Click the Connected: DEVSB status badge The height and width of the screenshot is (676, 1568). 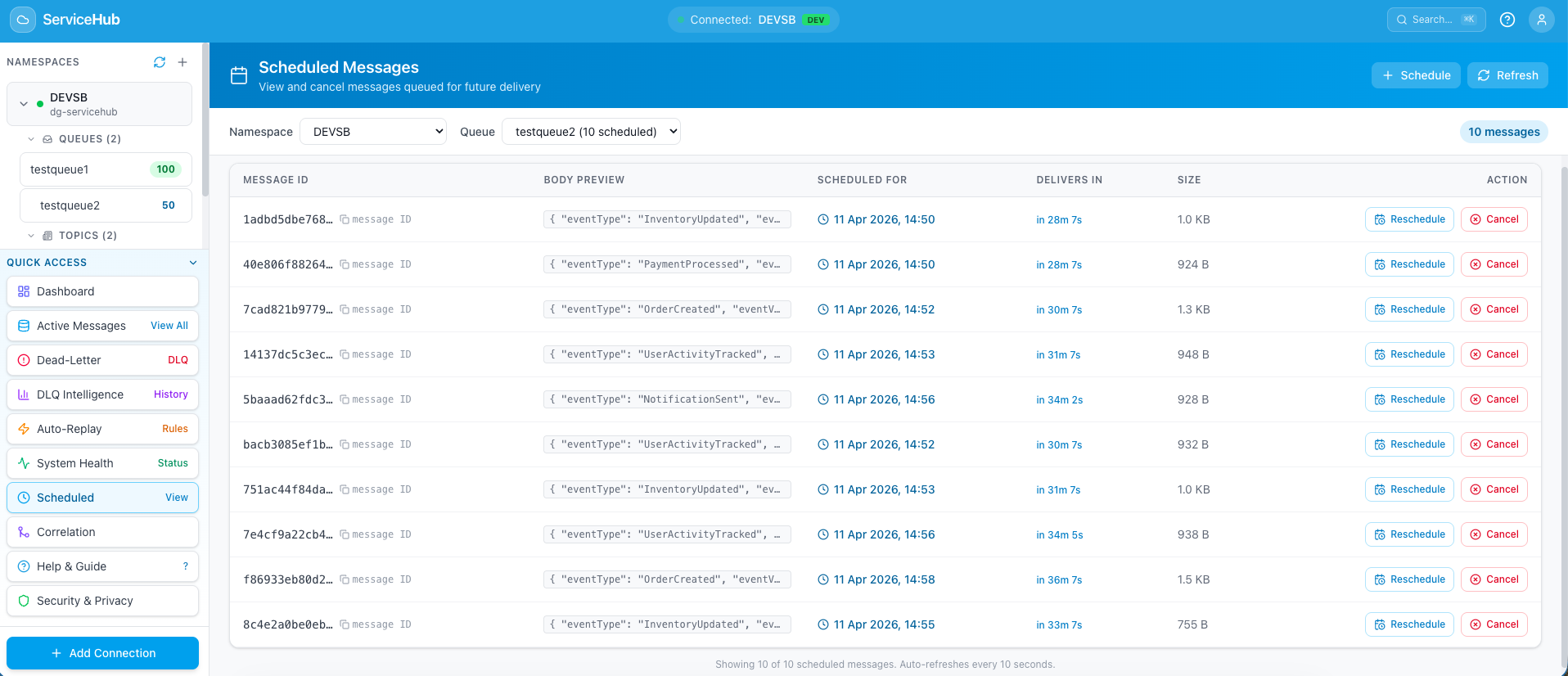753,20
